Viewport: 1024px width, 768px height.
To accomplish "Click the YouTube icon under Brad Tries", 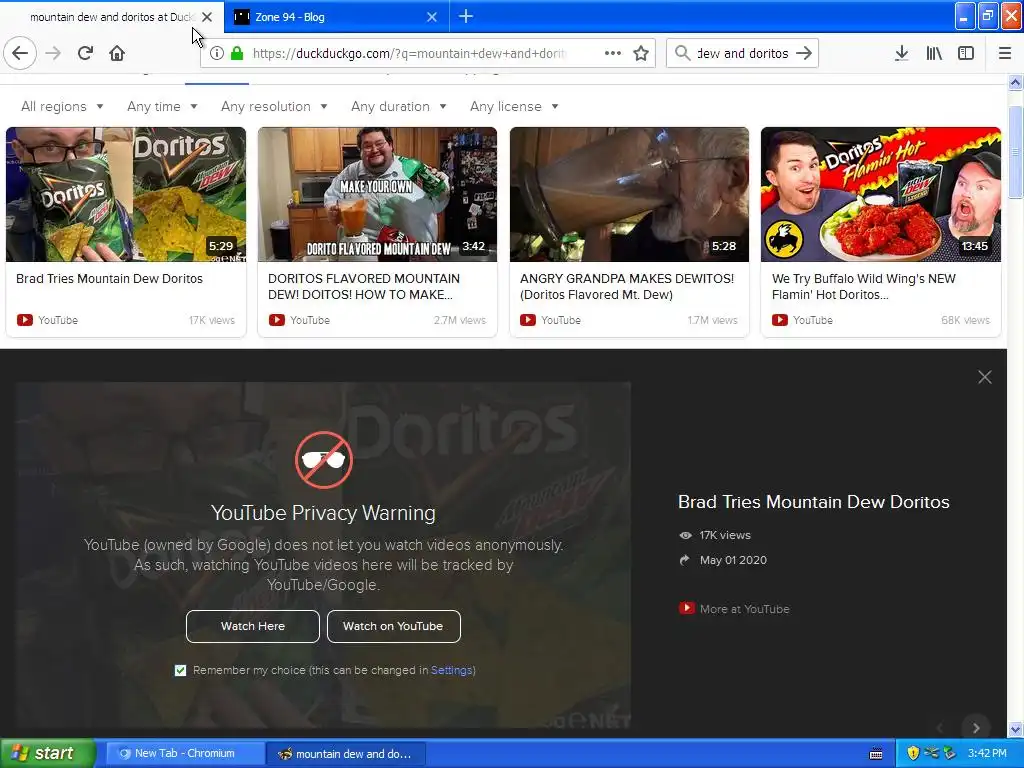I will [x=25, y=320].
